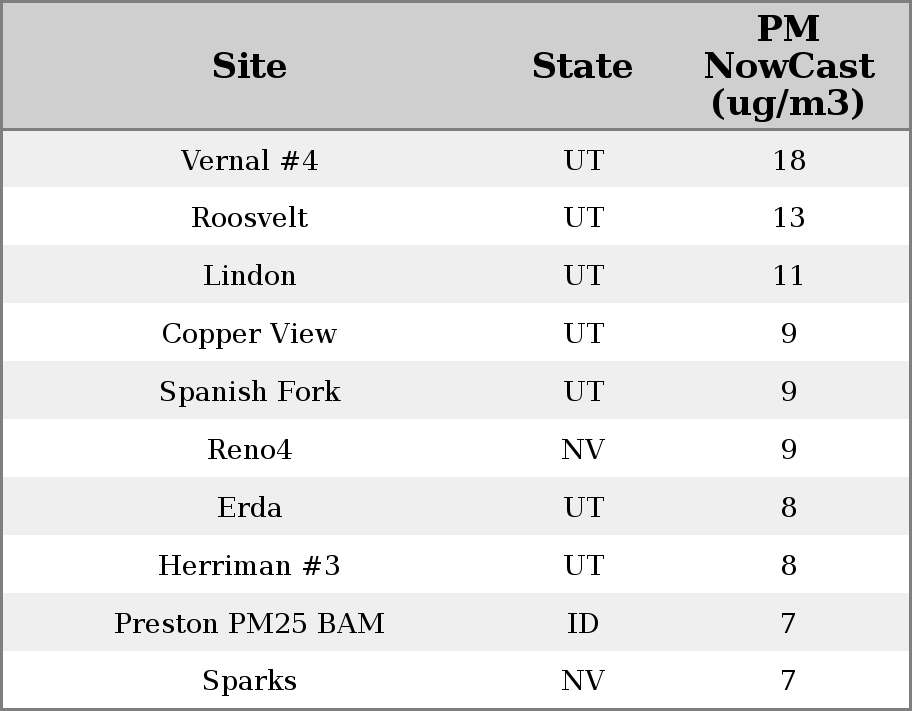
Task: Click the Reno4 site name
Action: click(249, 450)
